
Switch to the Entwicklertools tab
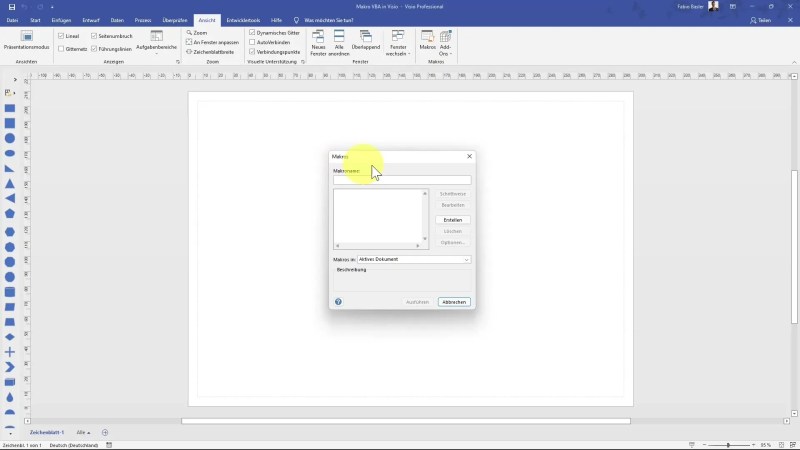point(243,20)
